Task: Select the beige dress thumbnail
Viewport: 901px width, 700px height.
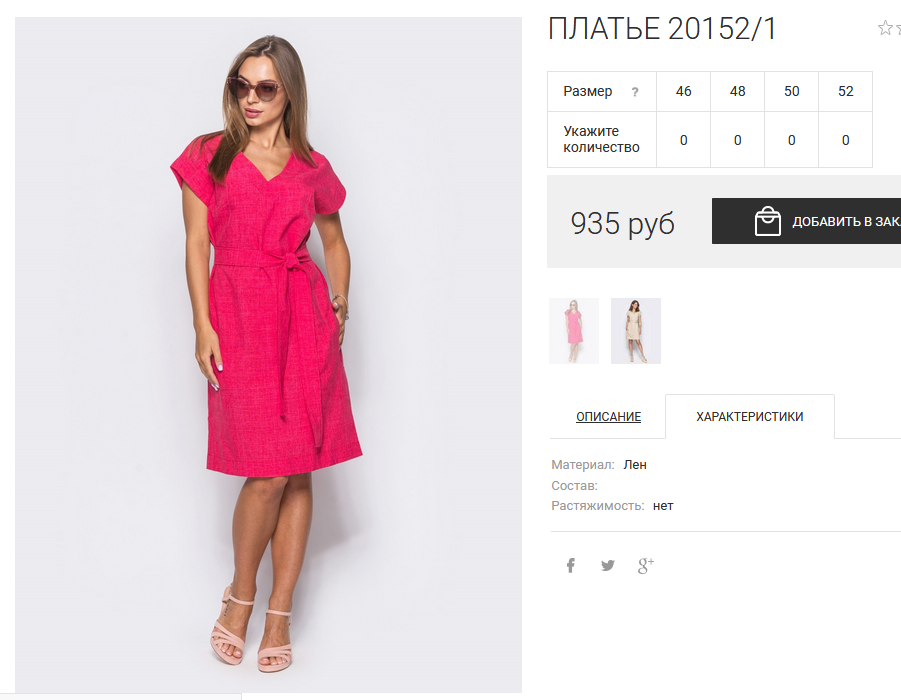Action: coord(636,331)
